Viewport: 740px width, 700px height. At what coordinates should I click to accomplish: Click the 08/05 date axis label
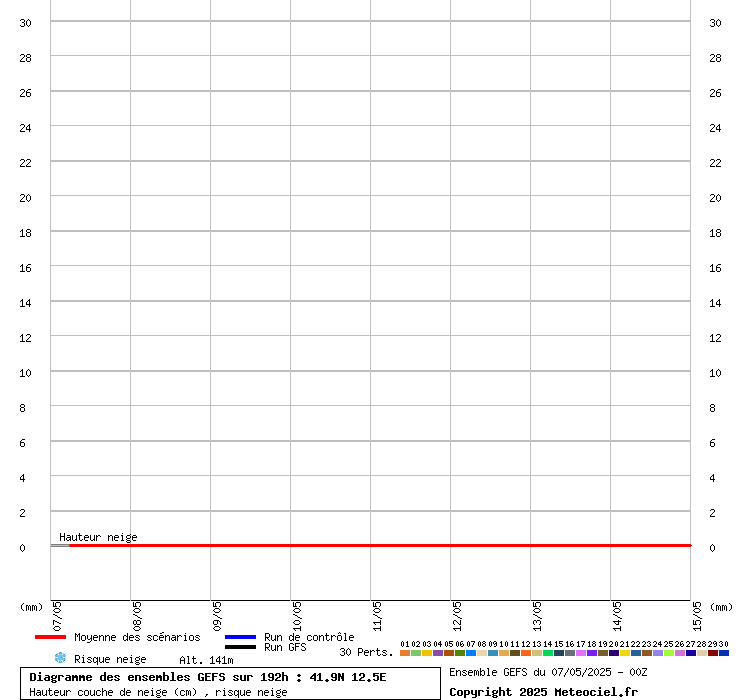coord(137,616)
